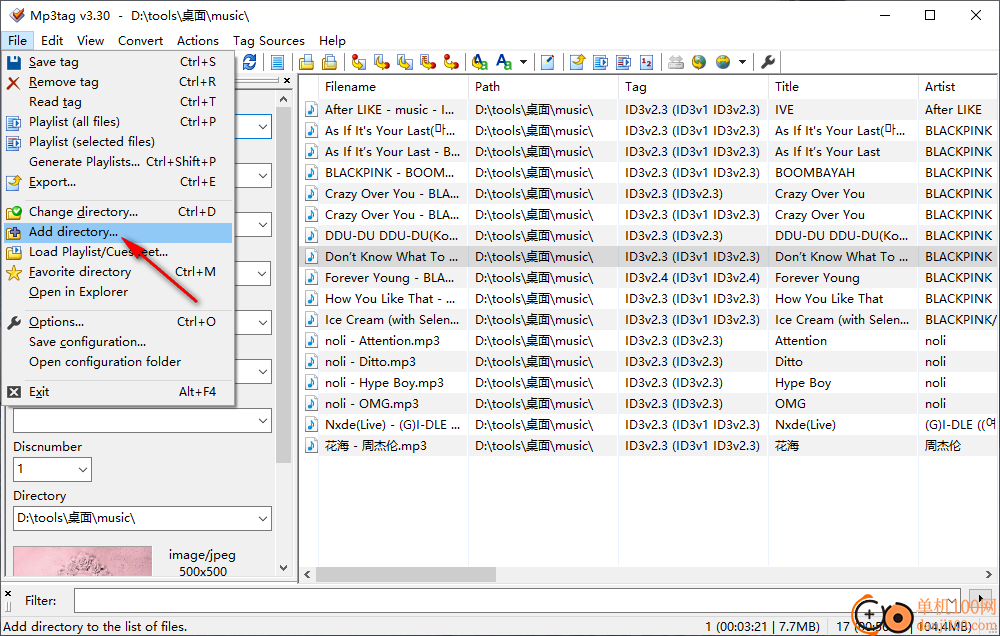Image resolution: width=1000 pixels, height=636 pixels.
Task: Click the Add directory toolbar icon
Action: pos(329,62)
